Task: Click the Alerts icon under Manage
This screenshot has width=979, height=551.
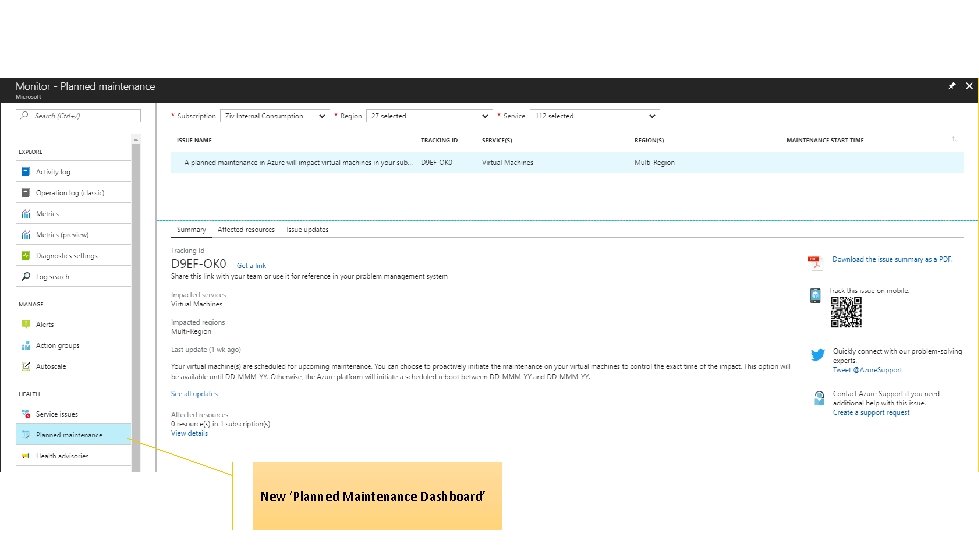Action: coord(26,324)
